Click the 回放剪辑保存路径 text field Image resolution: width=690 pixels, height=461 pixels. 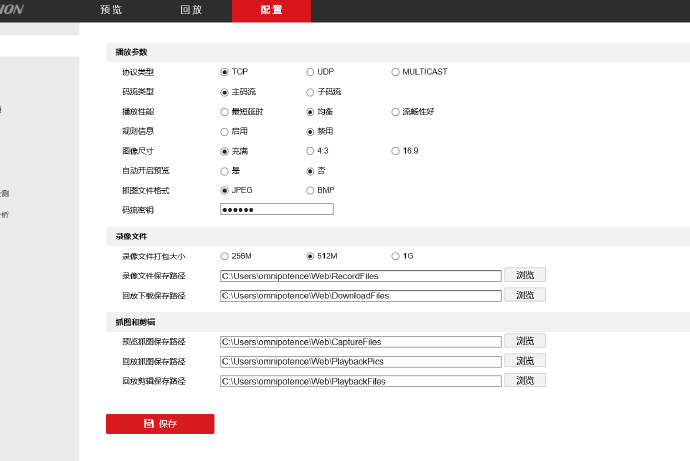click(360, 381)
